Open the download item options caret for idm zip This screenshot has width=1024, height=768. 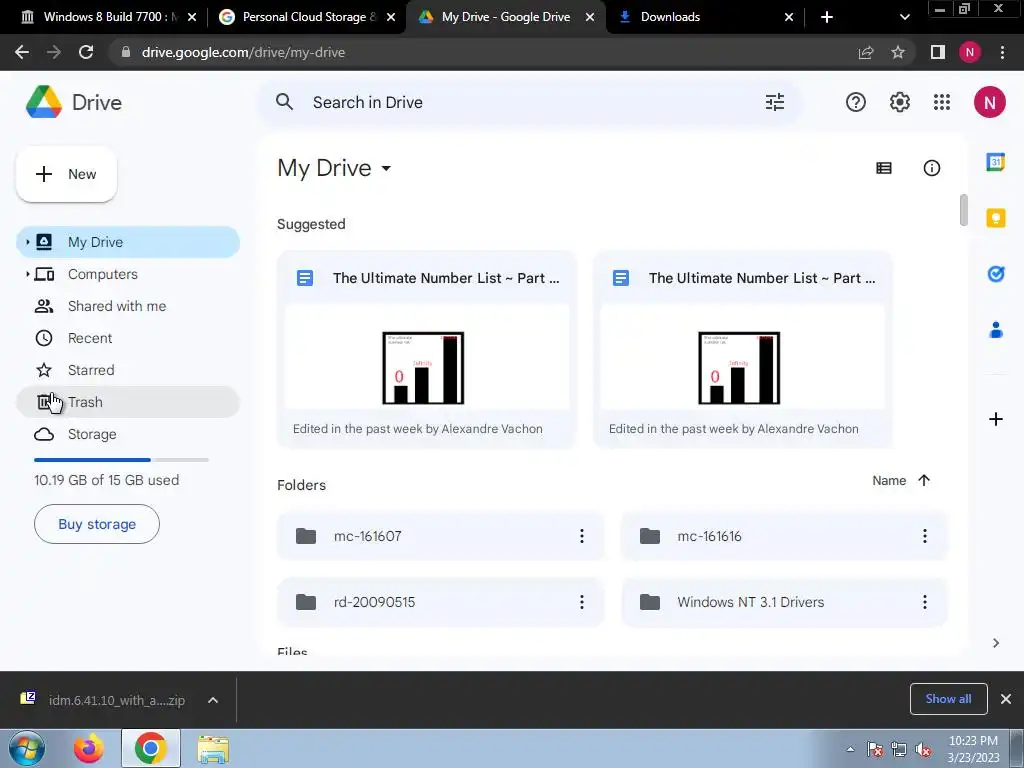(213, 700)
